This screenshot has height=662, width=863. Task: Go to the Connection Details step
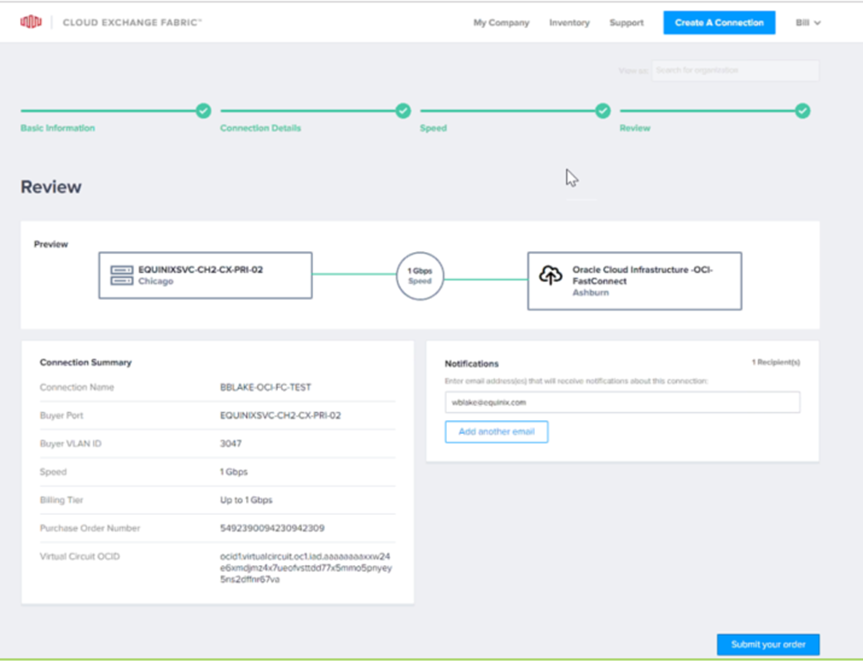pos(260,128)
